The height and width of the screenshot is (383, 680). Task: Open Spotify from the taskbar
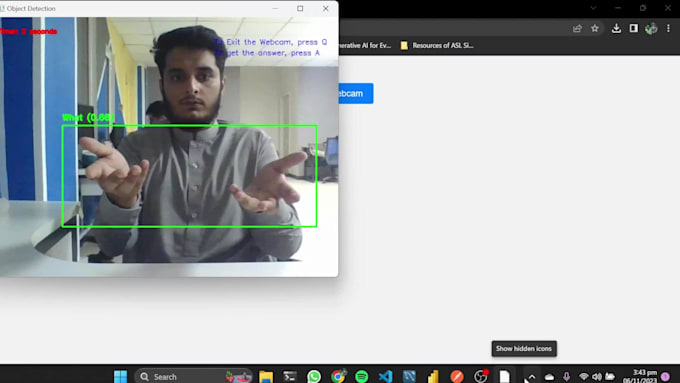[361, 376]
